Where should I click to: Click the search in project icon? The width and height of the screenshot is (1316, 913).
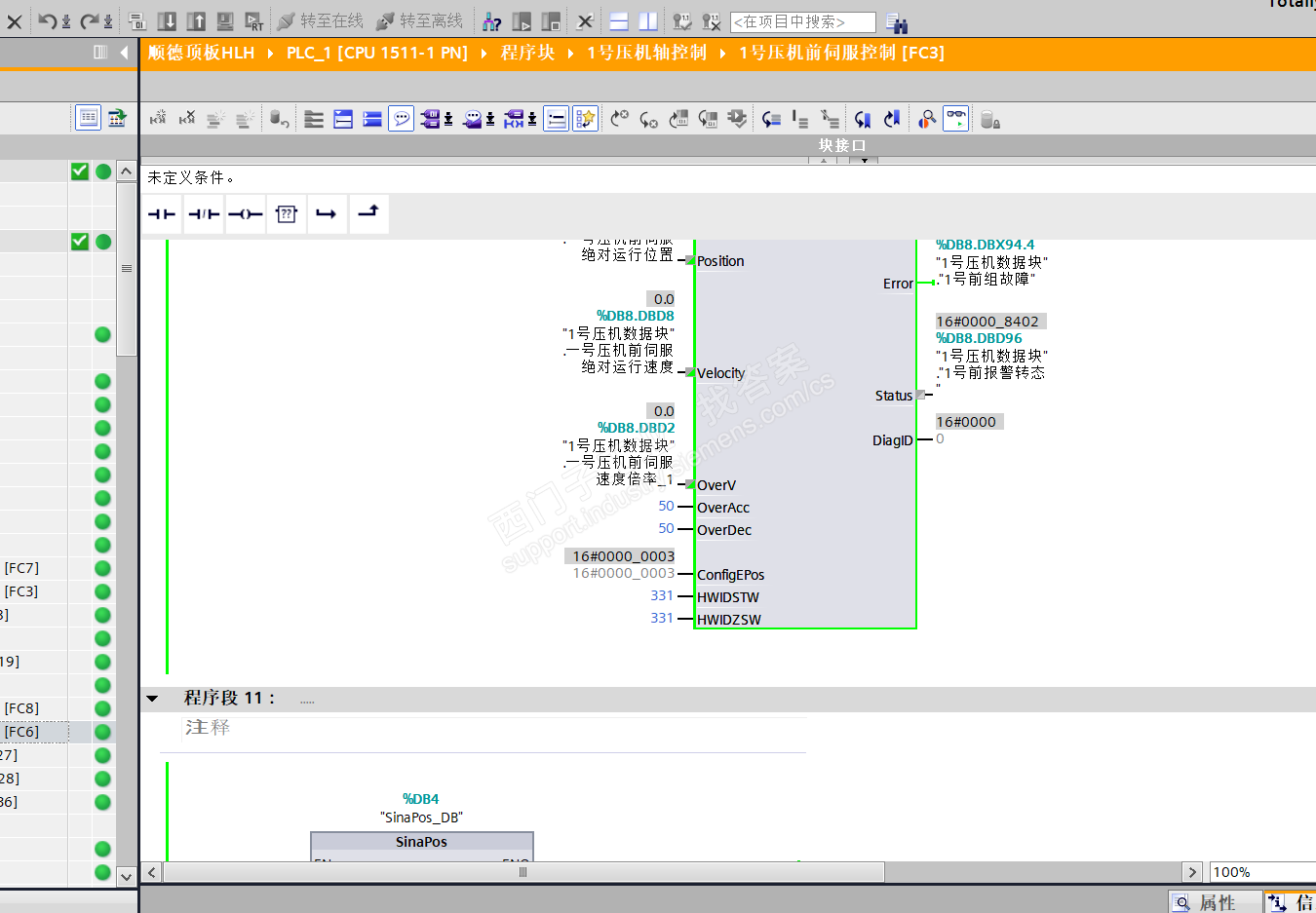897,22
